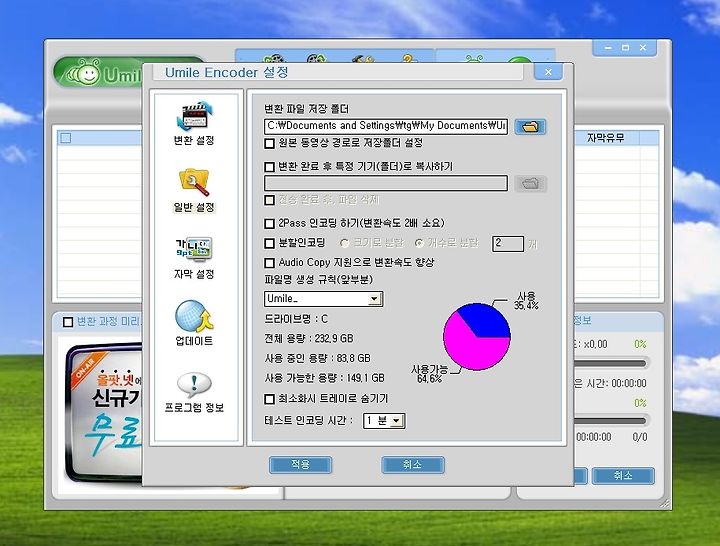Open the 일반 설정 general settings section
This screenshot has height=546, width=720.
(194, 190)
